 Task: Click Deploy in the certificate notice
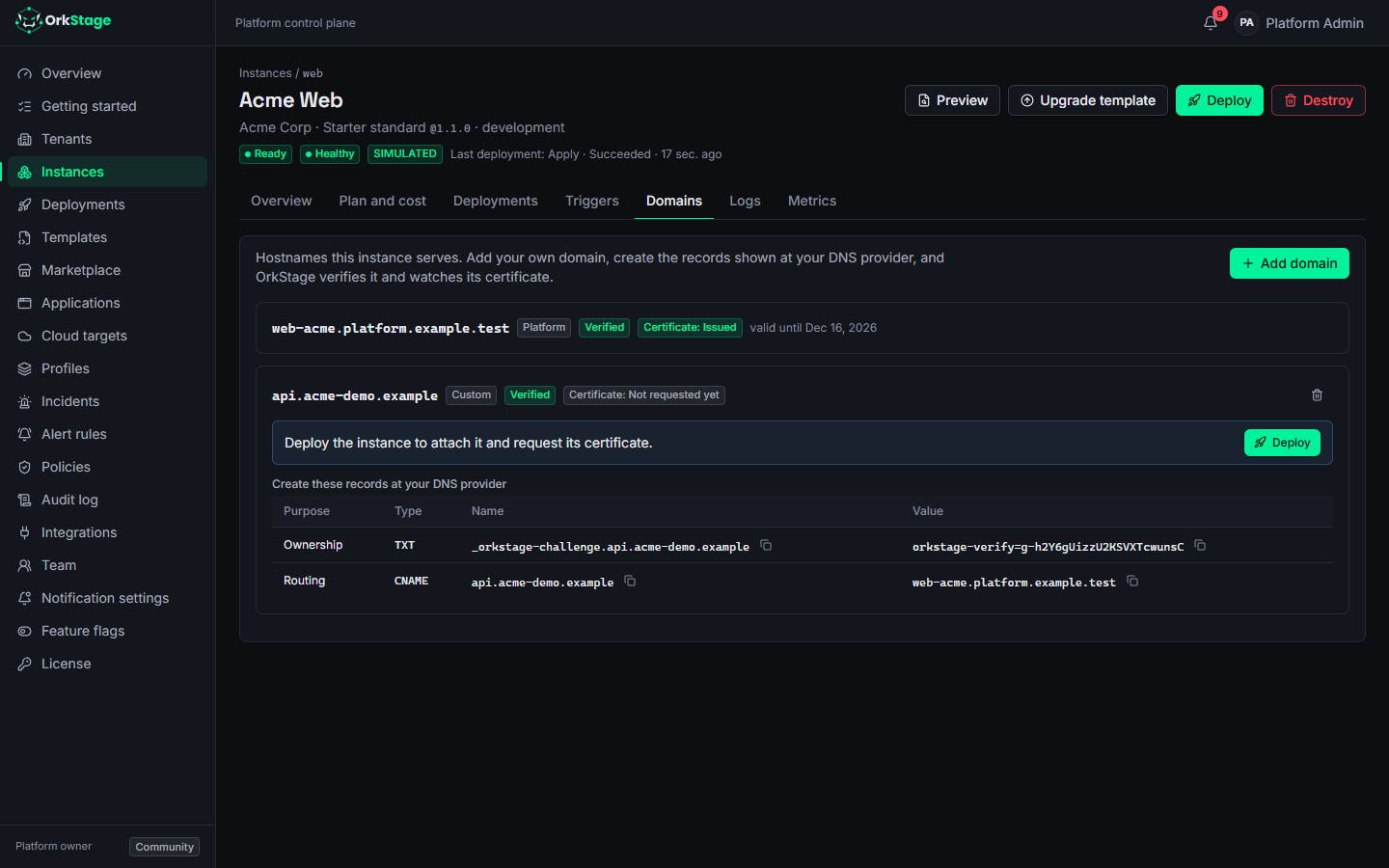[x=1282, y=443]
